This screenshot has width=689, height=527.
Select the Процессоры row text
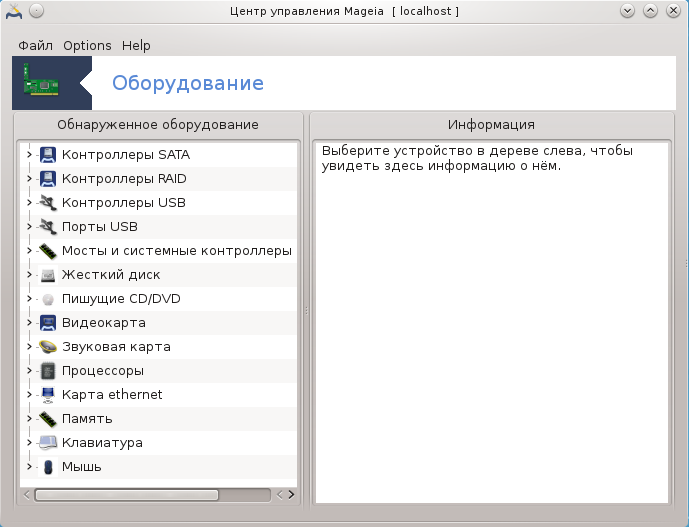tap(102, 371)
